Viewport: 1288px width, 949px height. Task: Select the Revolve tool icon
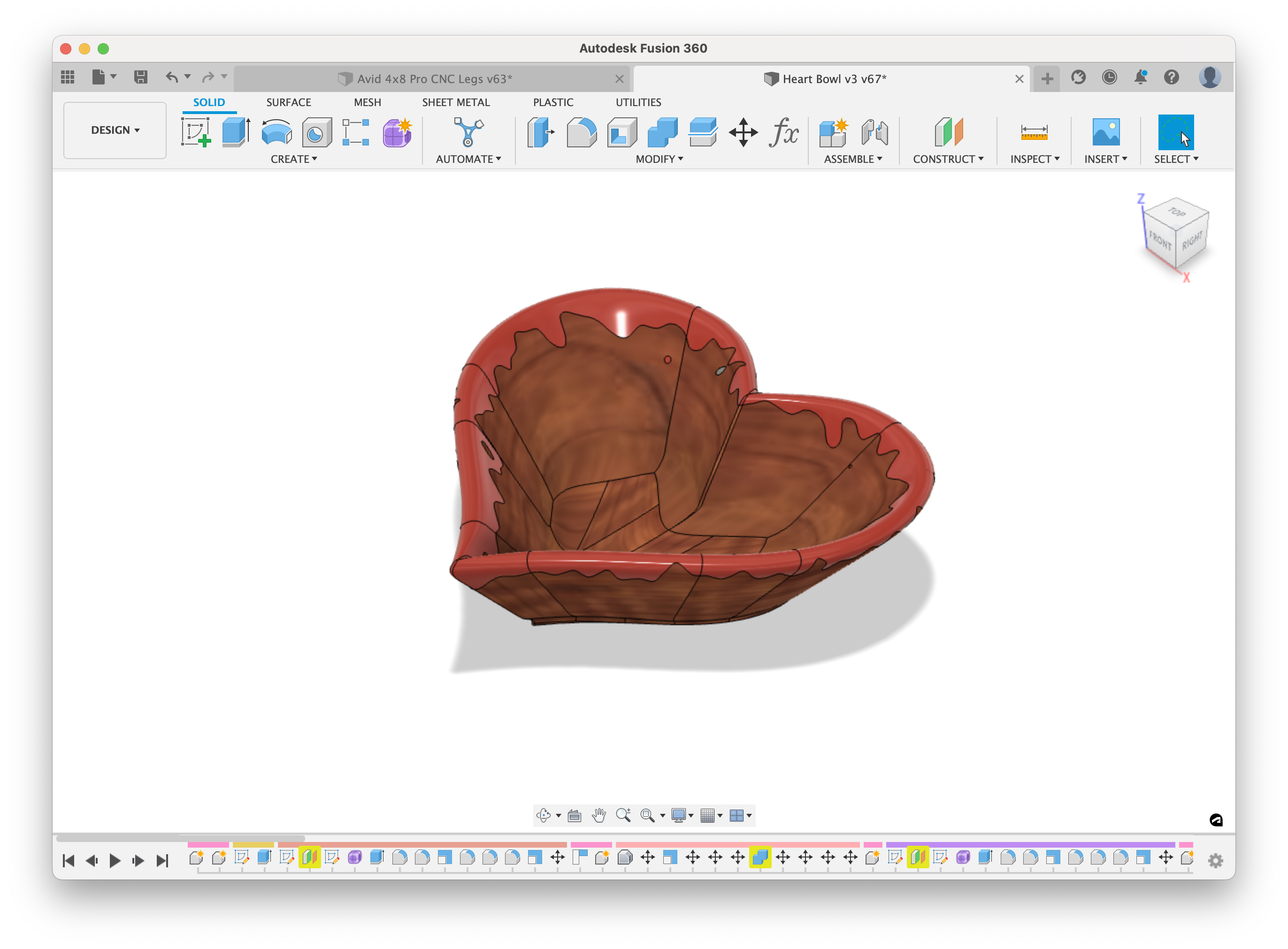(x=276, y=132)
